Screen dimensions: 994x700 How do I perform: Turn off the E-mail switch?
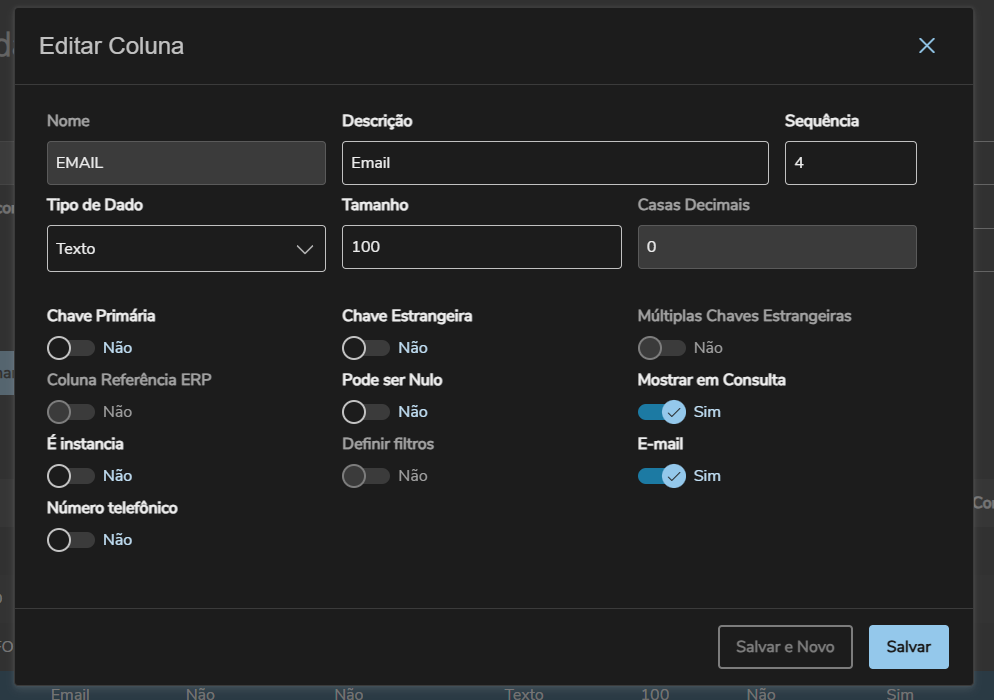tap(661, 476)
